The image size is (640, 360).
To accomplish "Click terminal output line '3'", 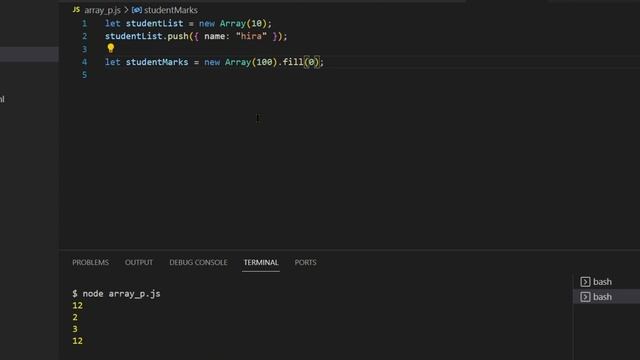I will [75, 329].
